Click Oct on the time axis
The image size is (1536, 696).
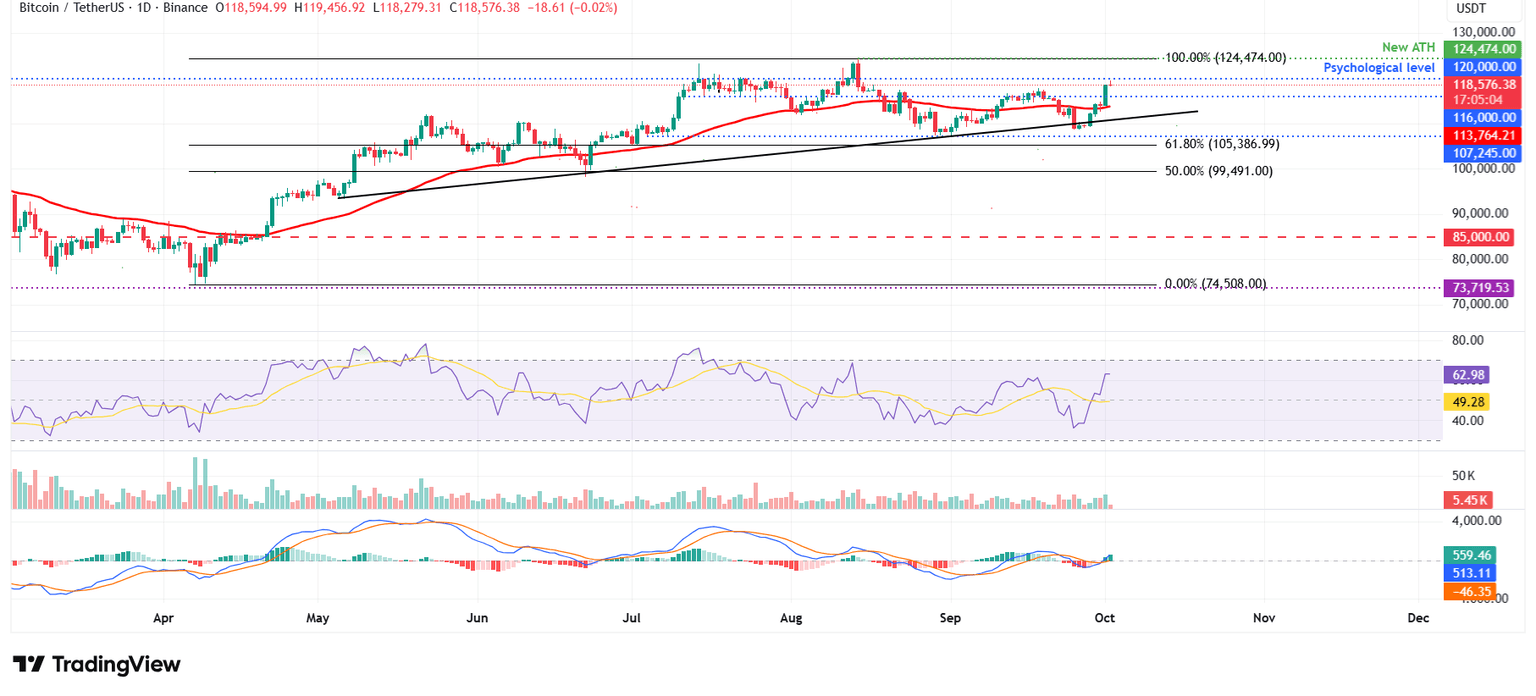[1104, 618]
